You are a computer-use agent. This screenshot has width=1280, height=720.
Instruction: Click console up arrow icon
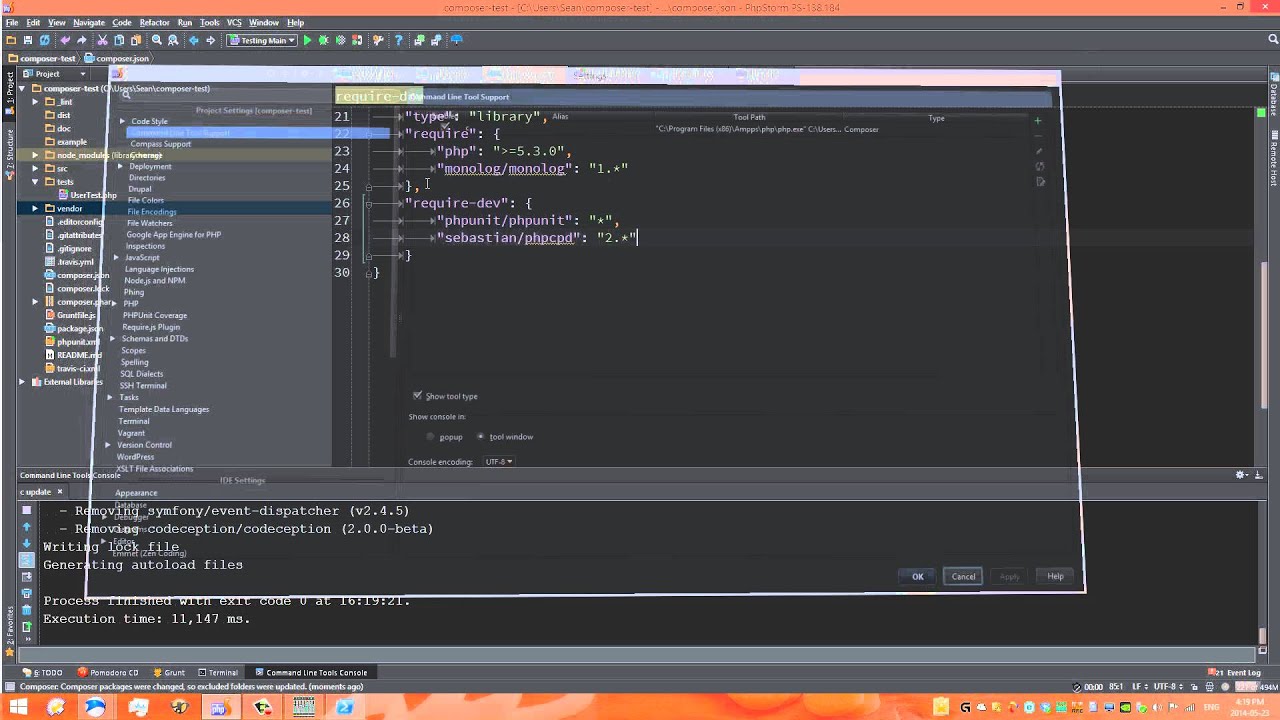(x=27, y=527)
